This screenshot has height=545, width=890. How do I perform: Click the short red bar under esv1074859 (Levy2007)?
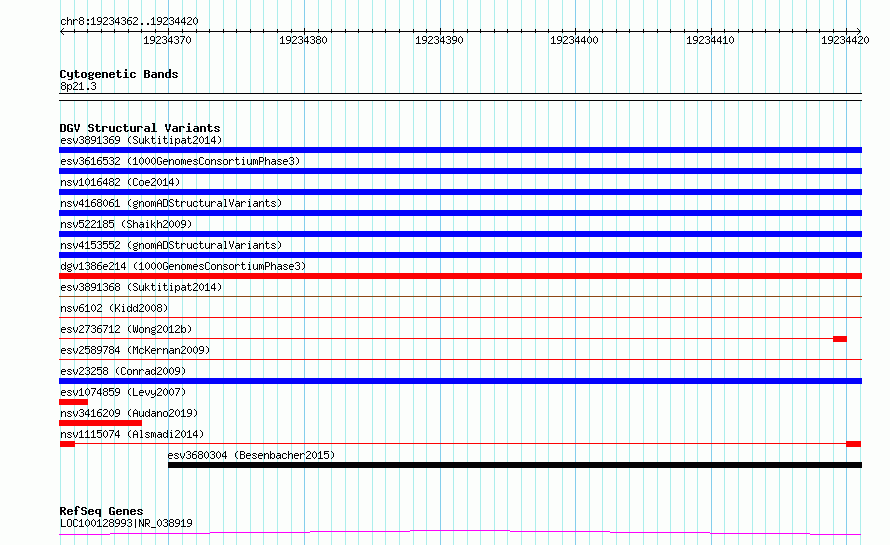(73, 402)
